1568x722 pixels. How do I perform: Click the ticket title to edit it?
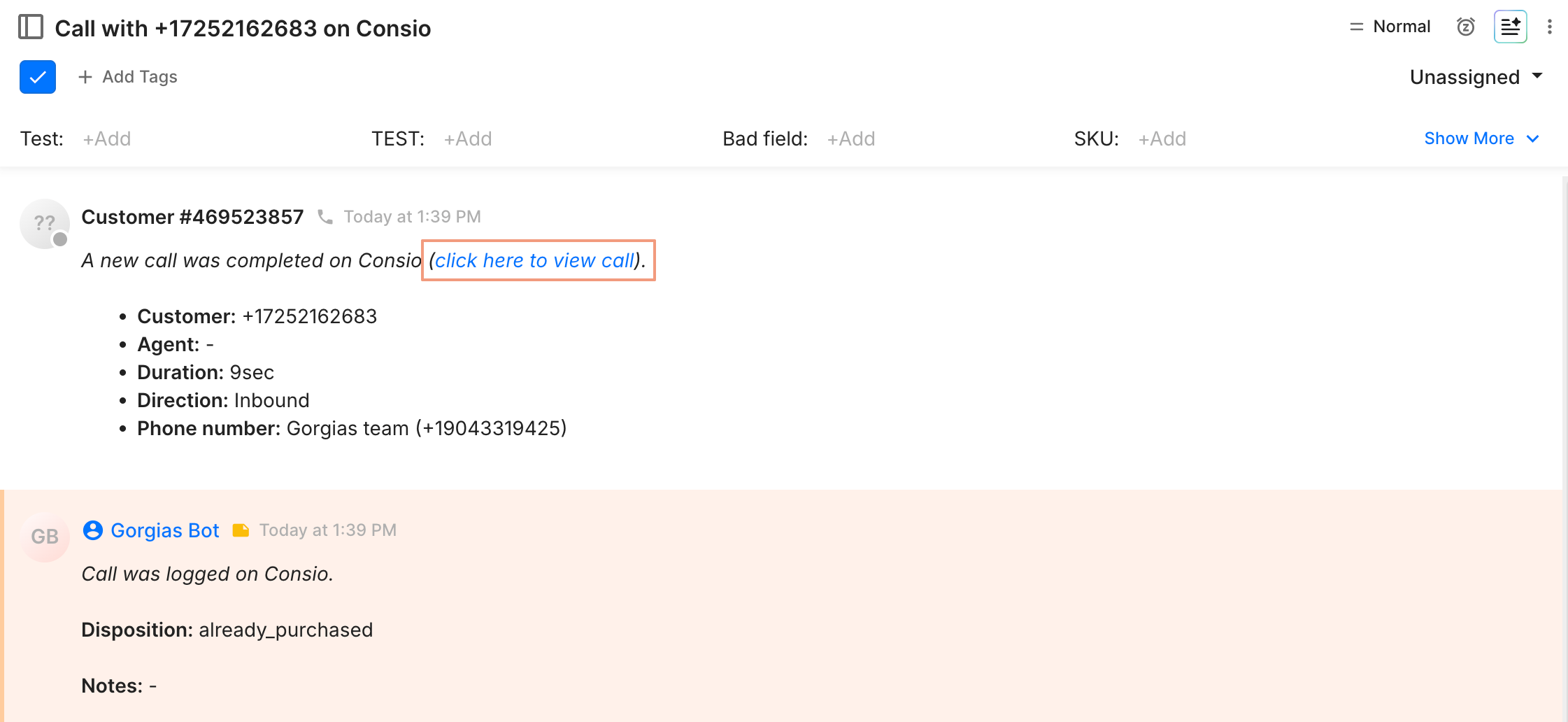pyautogui.click(x=243, y=28)
